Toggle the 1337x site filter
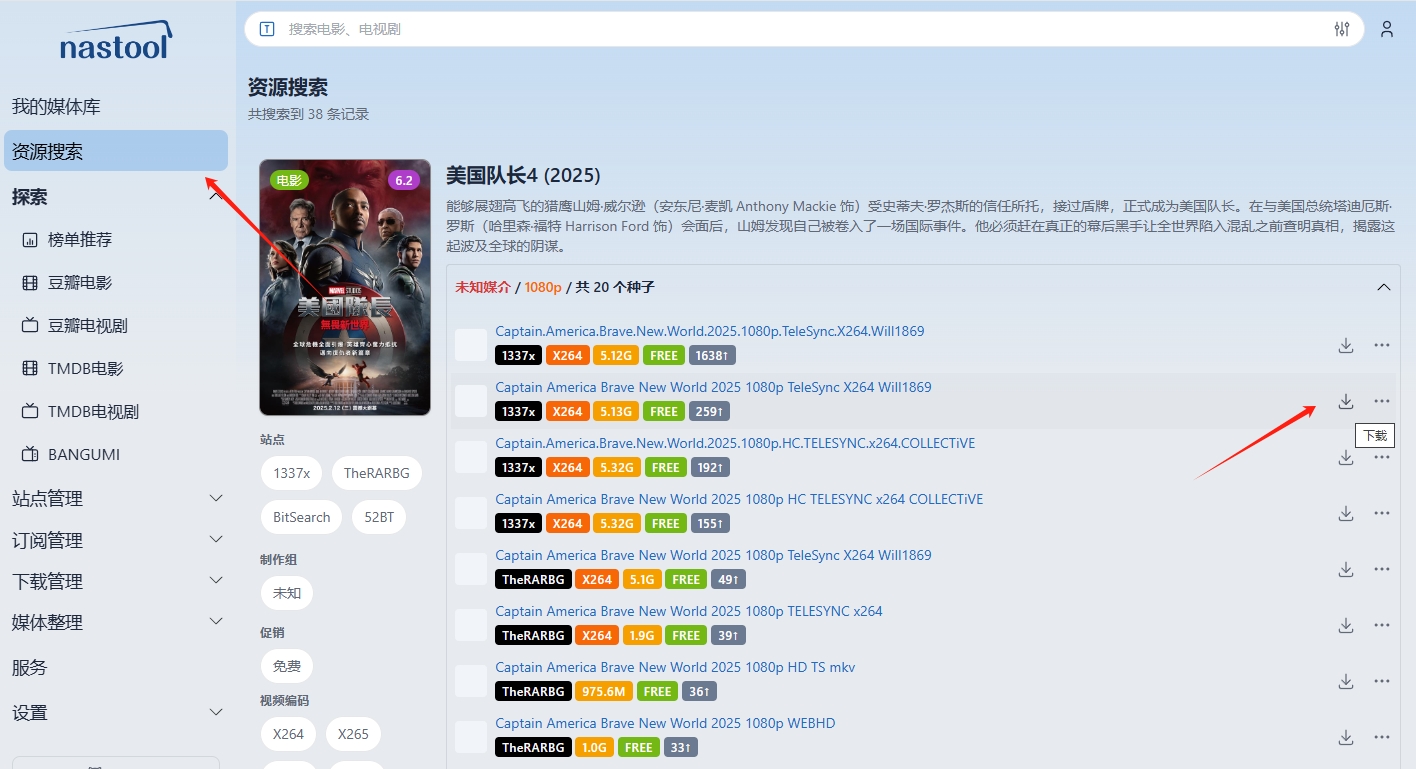Image resolution: width=1416 pixels, height=769 pixels. (291, 473)
